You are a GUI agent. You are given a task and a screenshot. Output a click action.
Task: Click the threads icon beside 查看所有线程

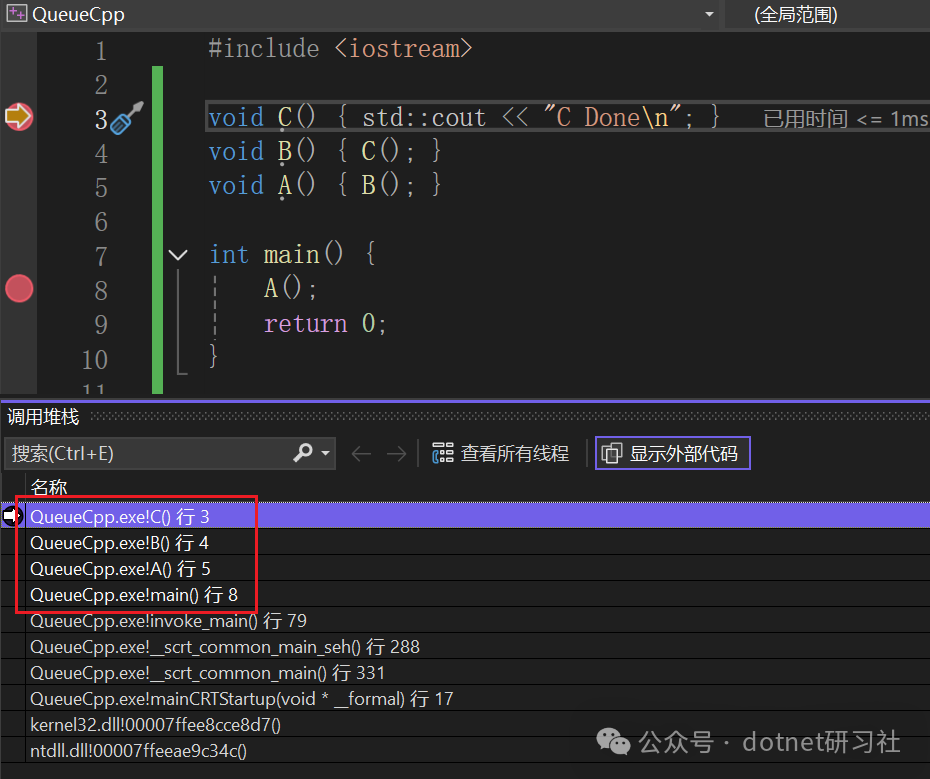(x=442, y=453)
